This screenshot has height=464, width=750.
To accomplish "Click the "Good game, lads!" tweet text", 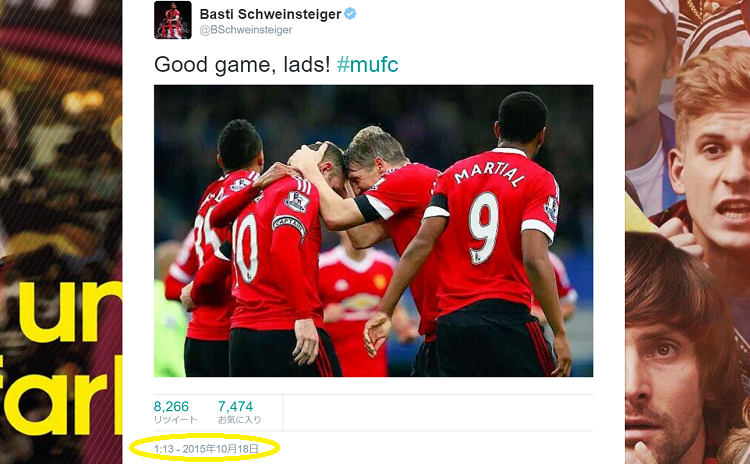I will [242, 65].
